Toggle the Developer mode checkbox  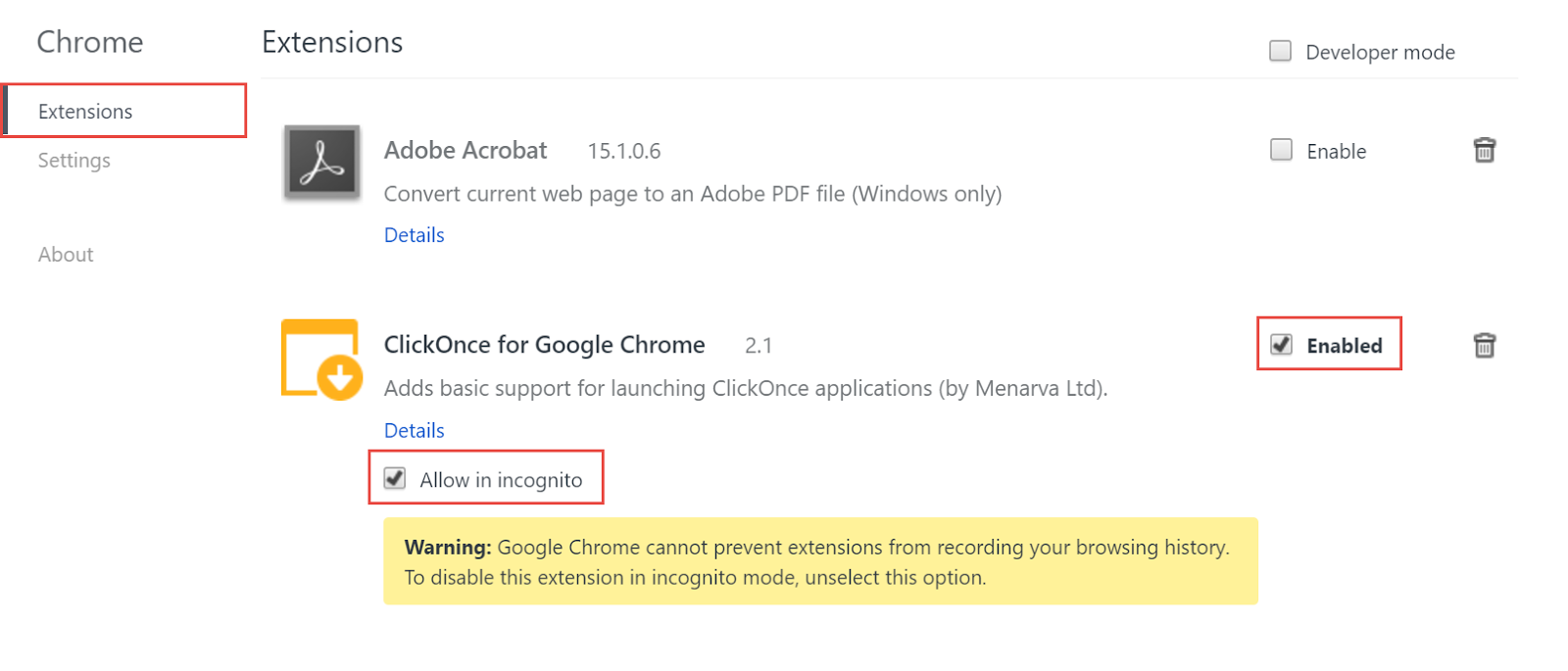coord(1280,51)
